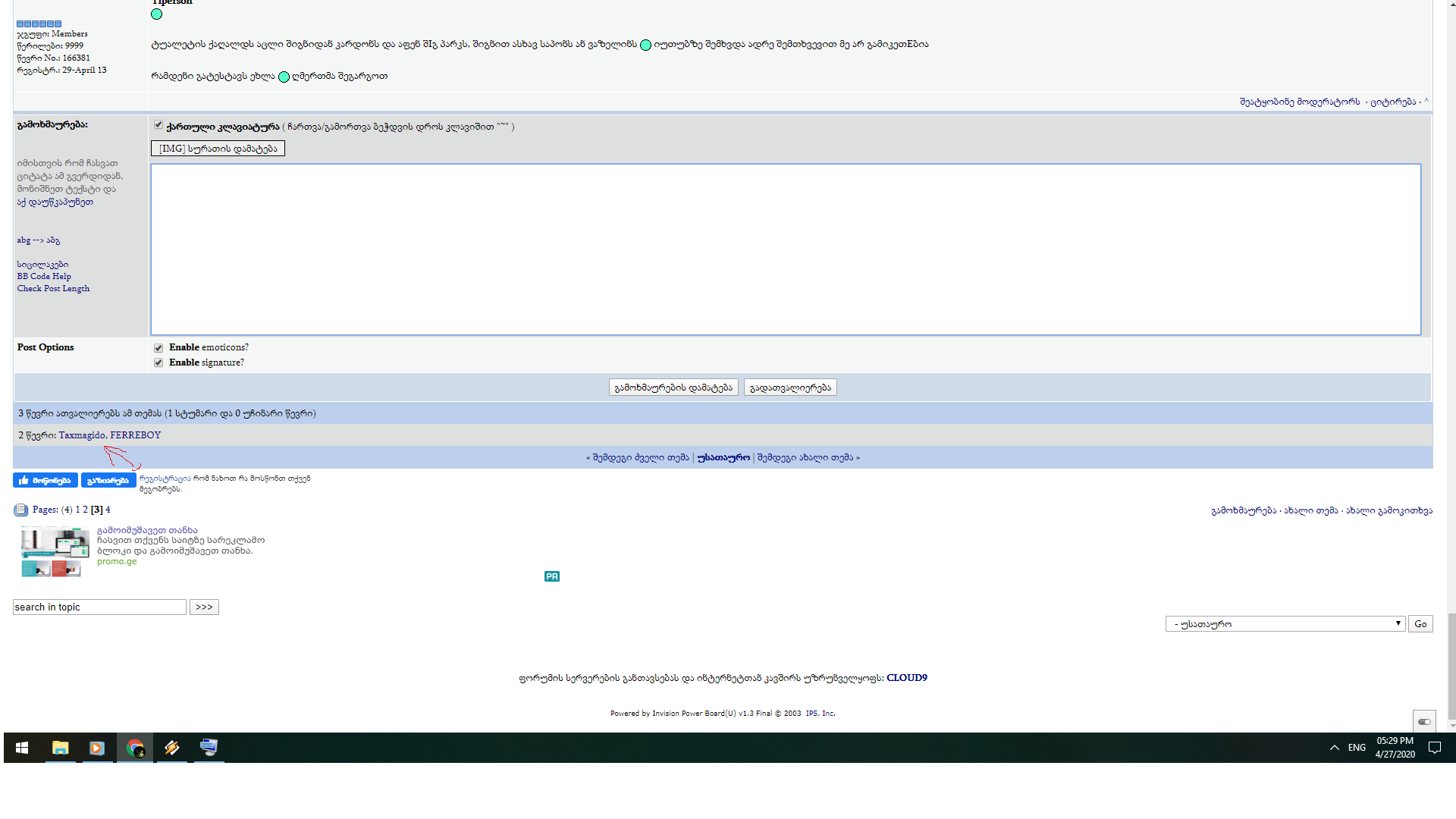Click the search in topic field
This screenshot has height=819, width=1456.
pyautogui.click(x=99, y=607)
